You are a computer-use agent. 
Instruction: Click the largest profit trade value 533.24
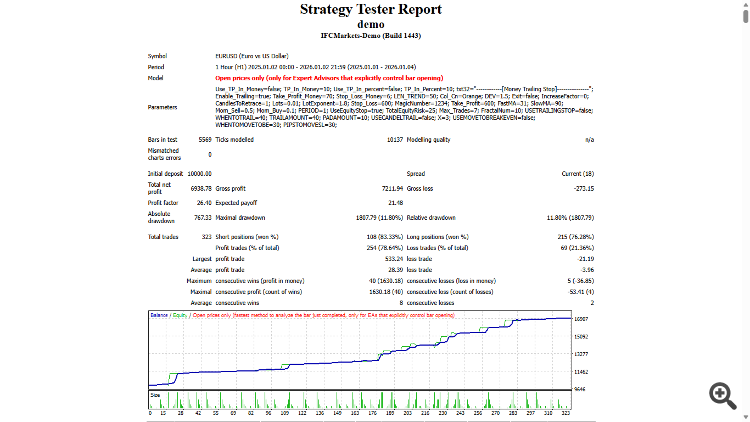(394, 259)
